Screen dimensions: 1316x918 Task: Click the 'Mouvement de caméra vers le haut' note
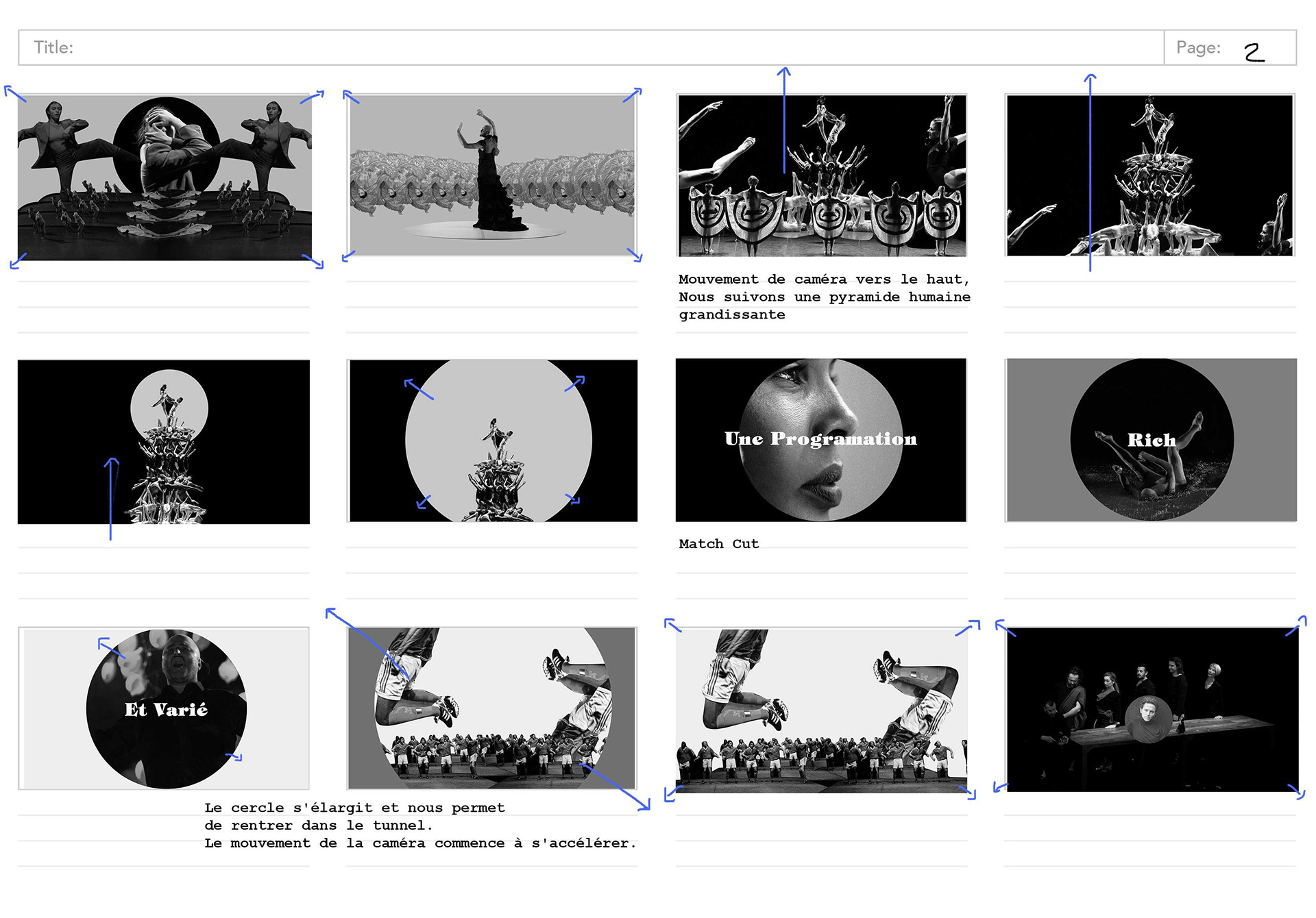pos(825,297)
